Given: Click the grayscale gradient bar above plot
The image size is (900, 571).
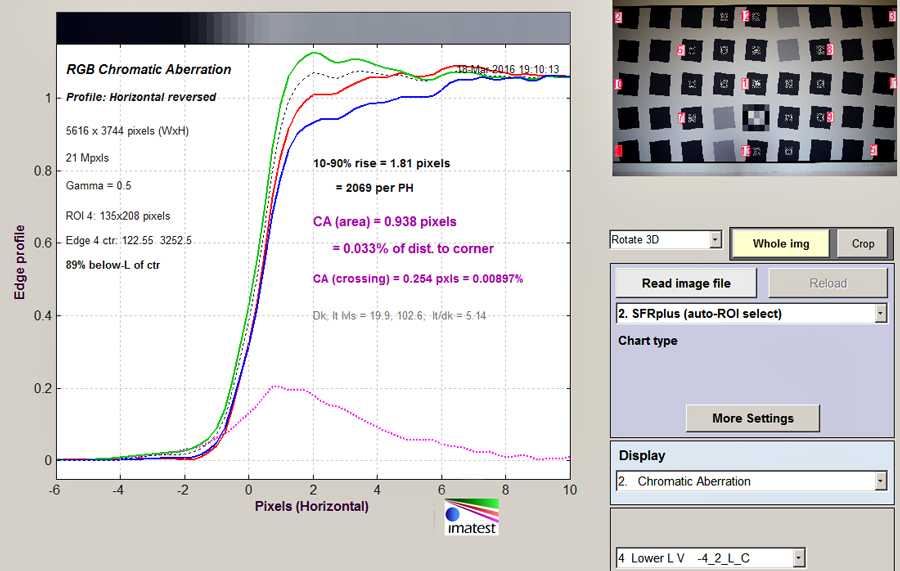Looking at the screenshot, I should pos(315,27).
